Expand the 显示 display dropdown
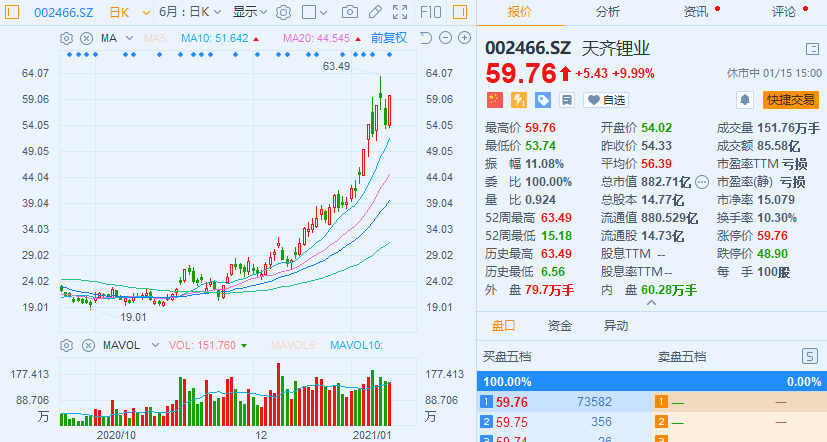 (x=250, y=12)
